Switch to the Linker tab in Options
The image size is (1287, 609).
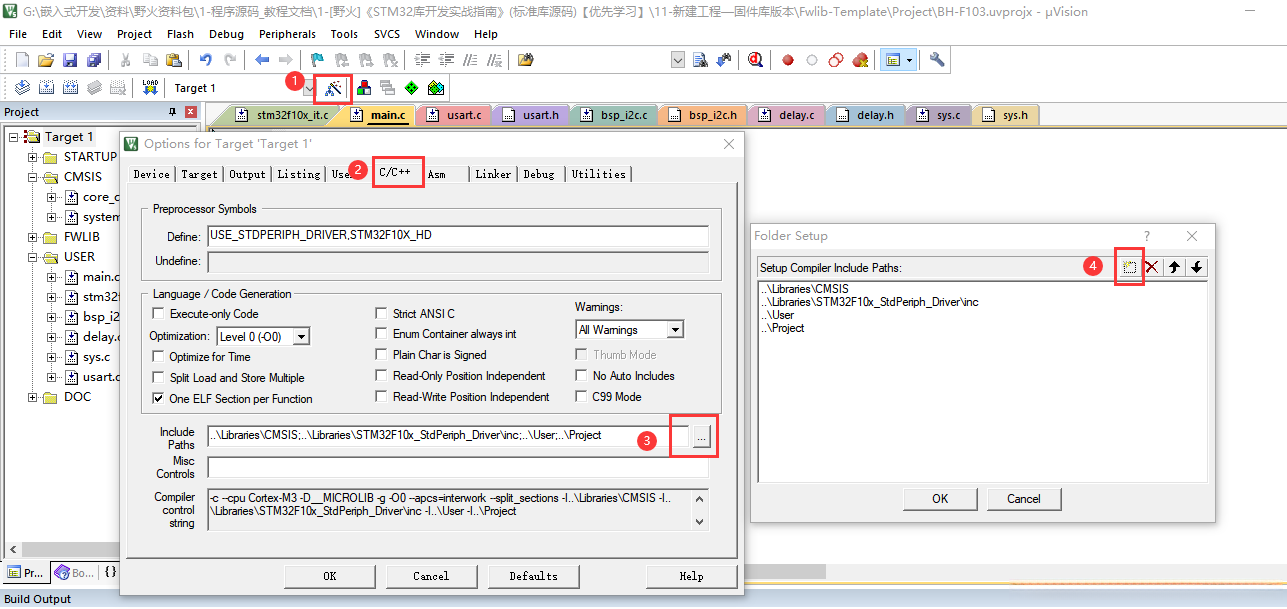click(493, 174)
